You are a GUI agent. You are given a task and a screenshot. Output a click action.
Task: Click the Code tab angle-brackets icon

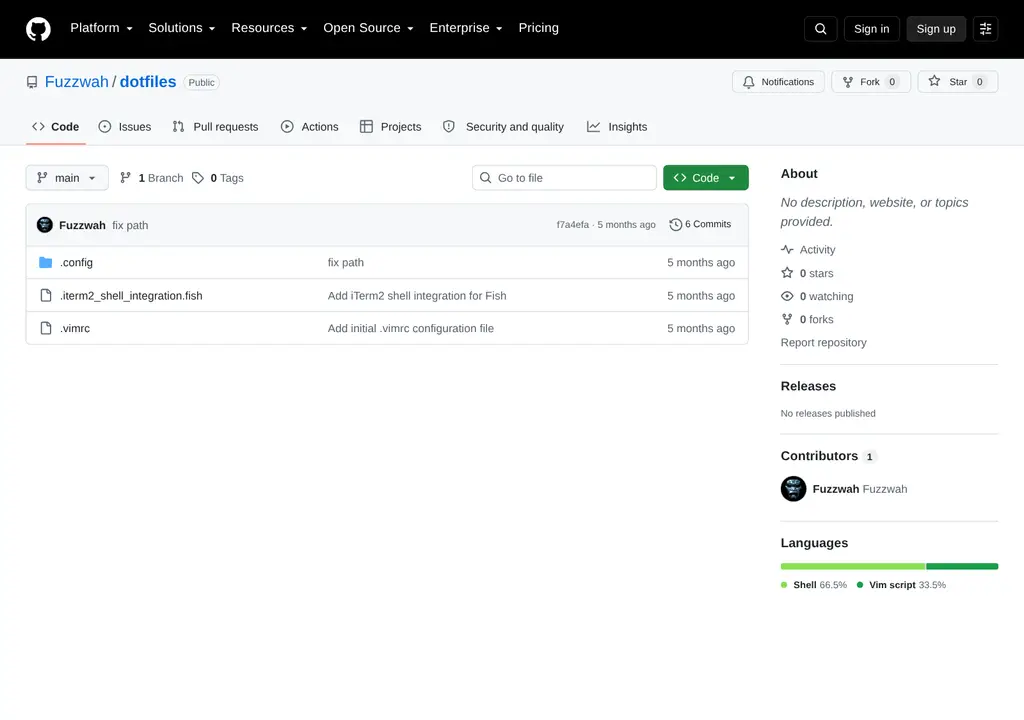(39, 127)
